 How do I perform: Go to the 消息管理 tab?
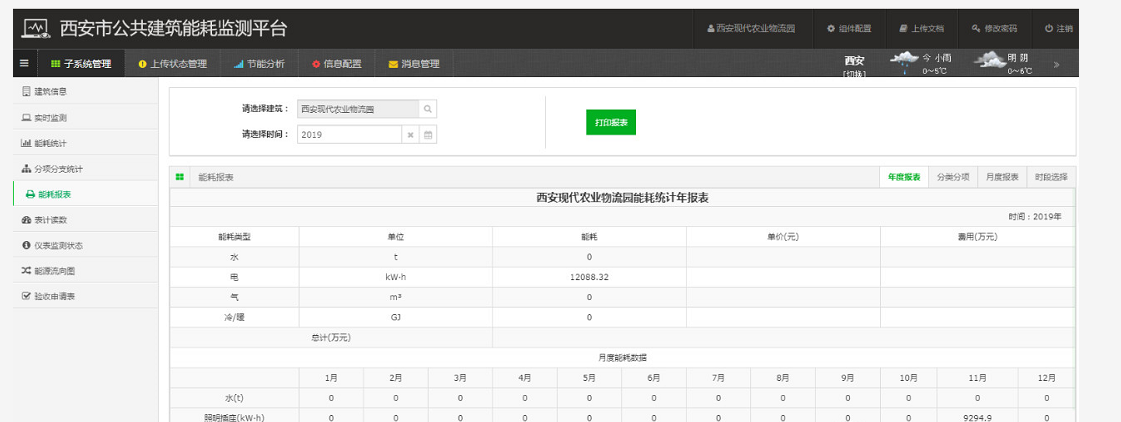[x=413, y=64]
